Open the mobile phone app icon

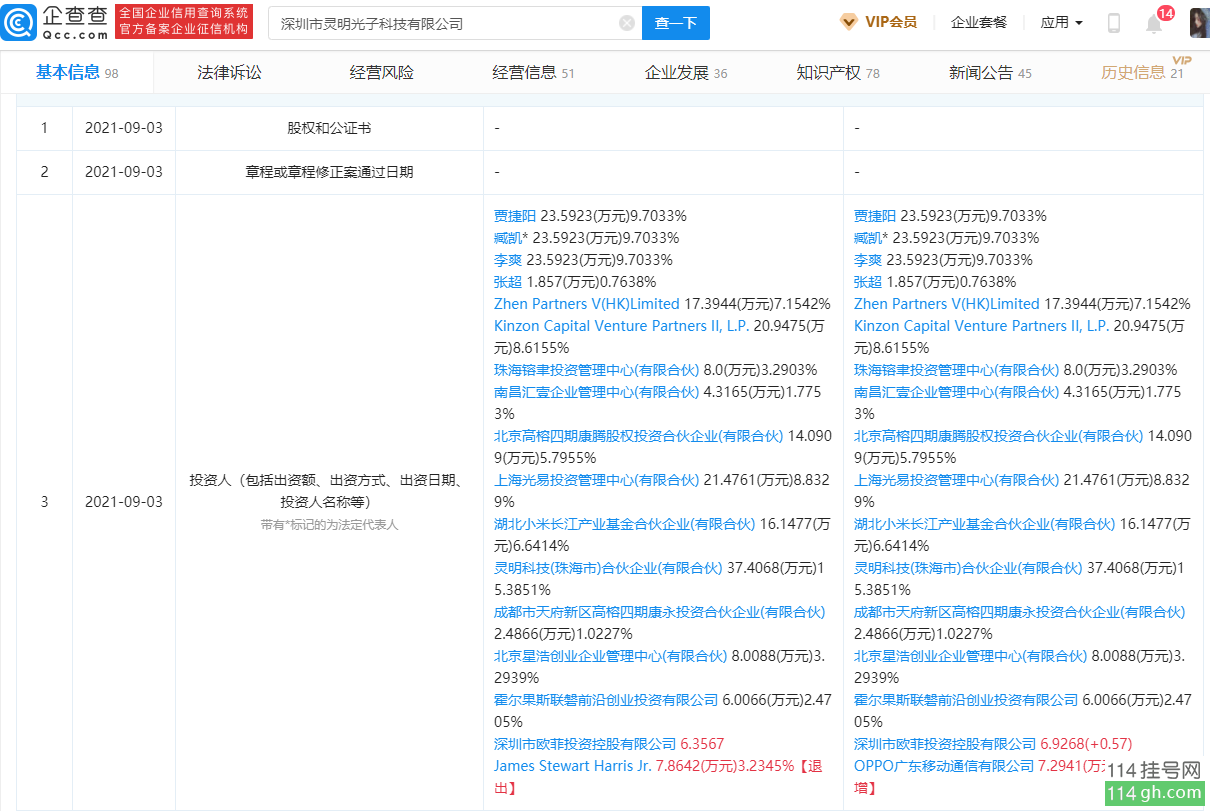pos(1113,23)
